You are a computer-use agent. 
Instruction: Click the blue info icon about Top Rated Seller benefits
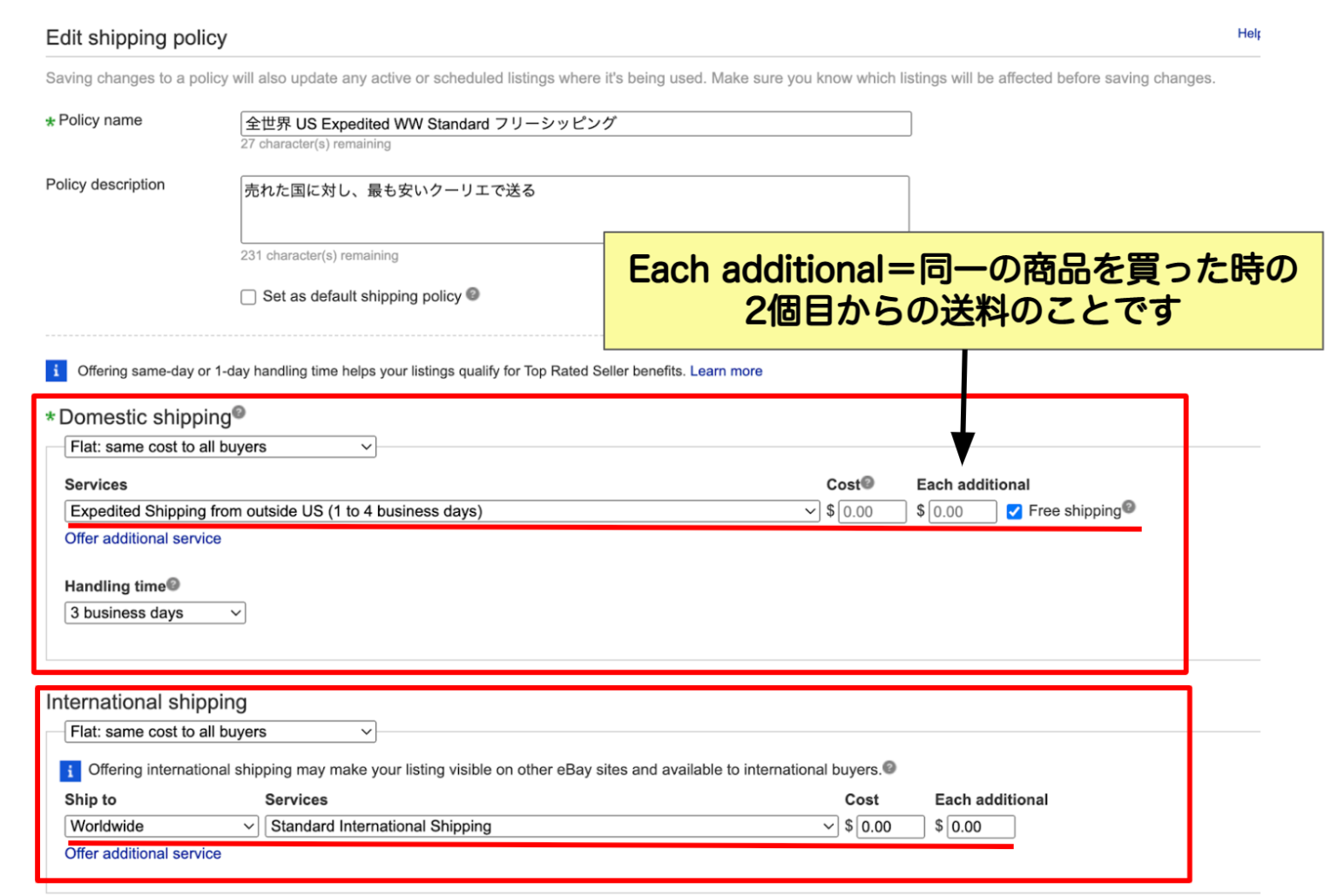click(56, 370)
